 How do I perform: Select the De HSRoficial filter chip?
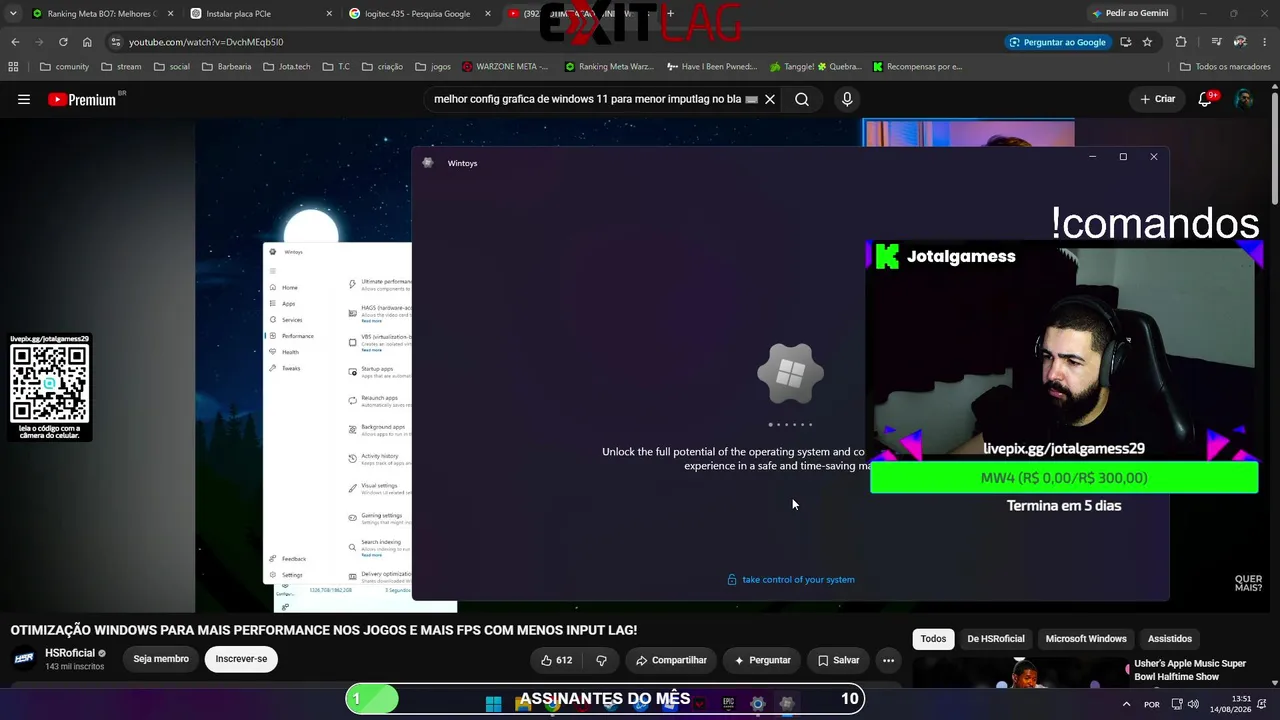pos(996,639)
